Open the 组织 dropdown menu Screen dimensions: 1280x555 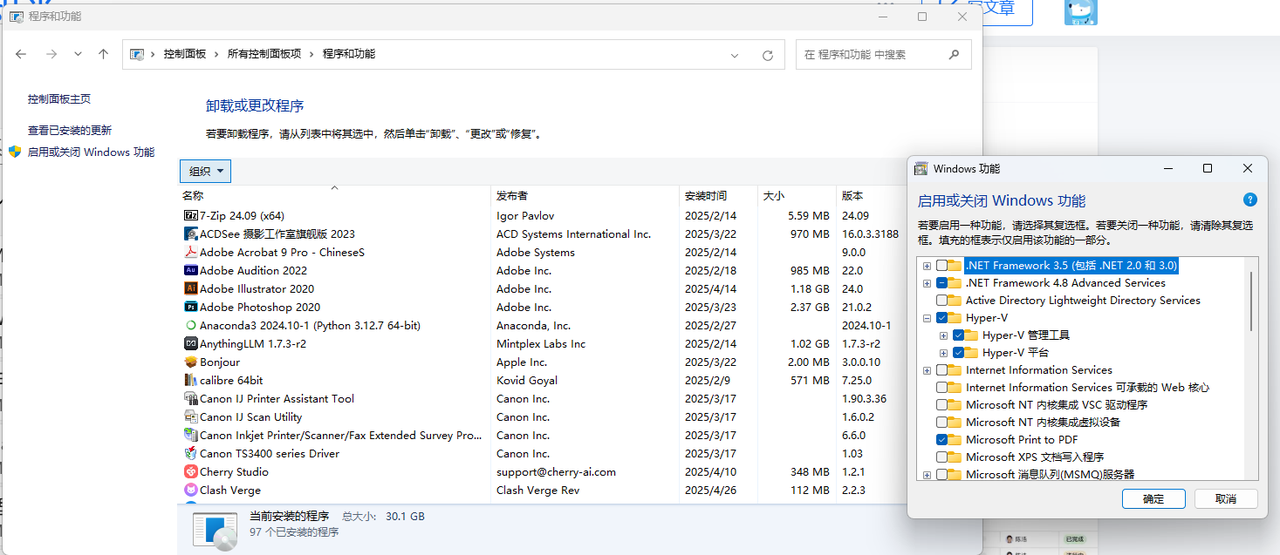click(x=206, y=172)
